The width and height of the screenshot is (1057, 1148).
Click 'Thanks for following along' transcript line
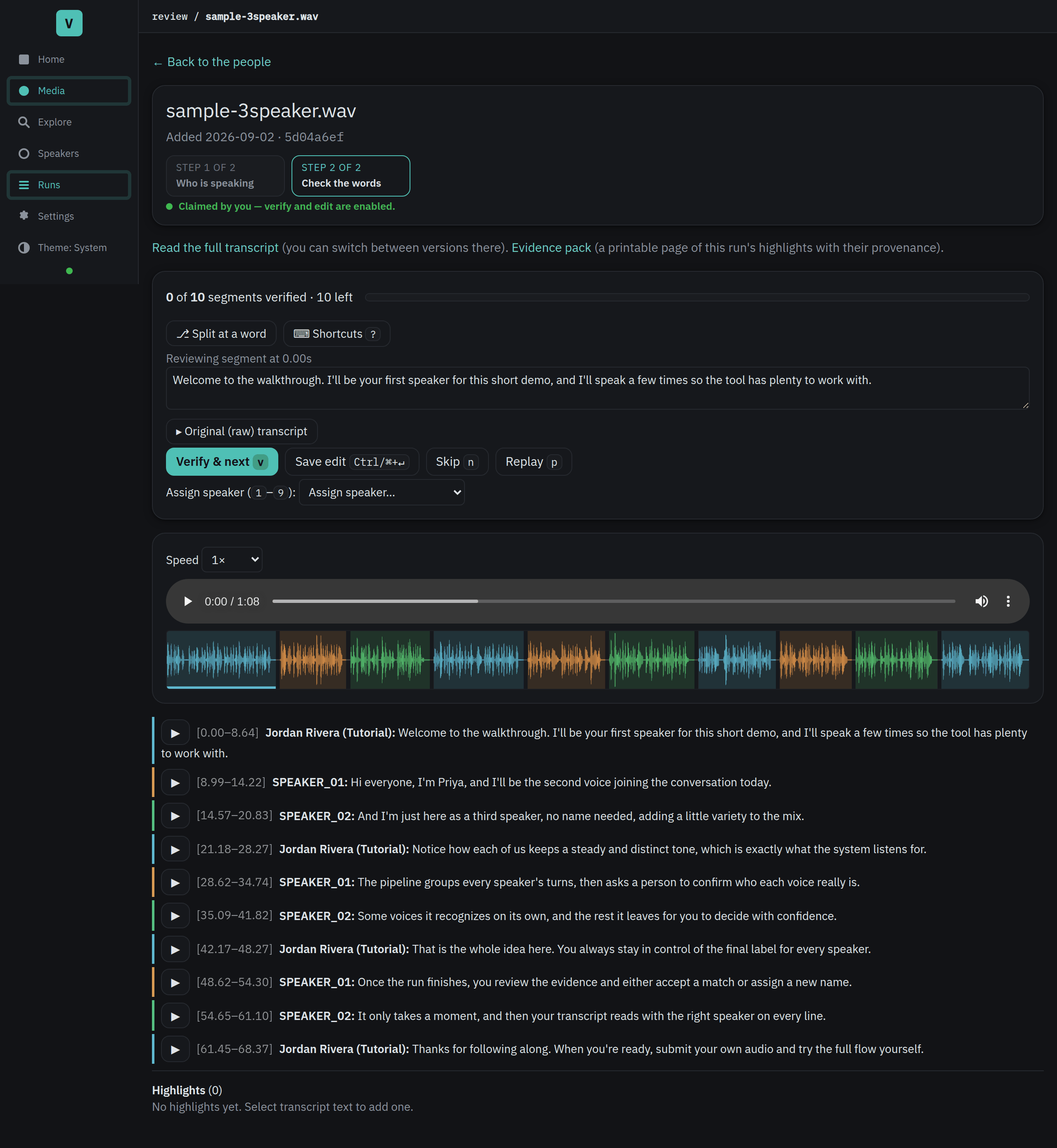668,1050
